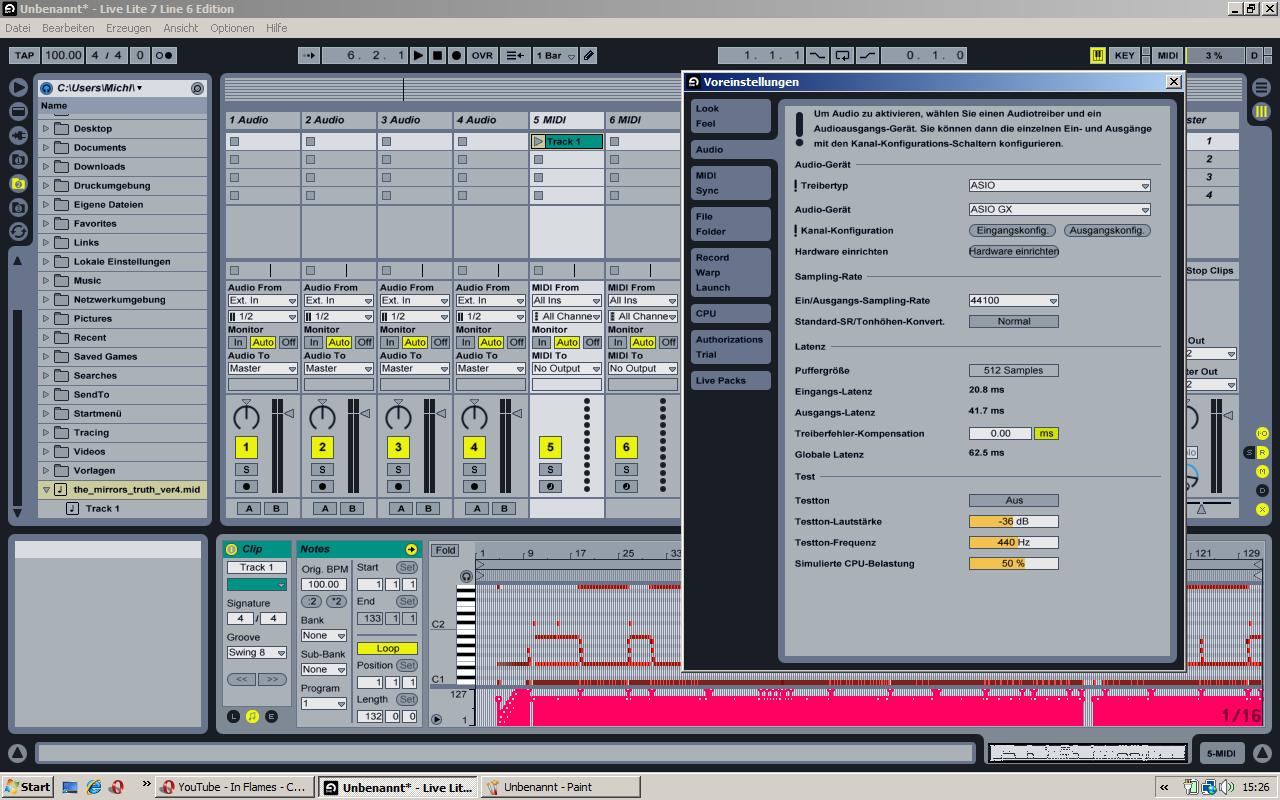Click the Follow arrow icon in transport
The height and width of the screenshot is (800, 1280).
(309, 56)
